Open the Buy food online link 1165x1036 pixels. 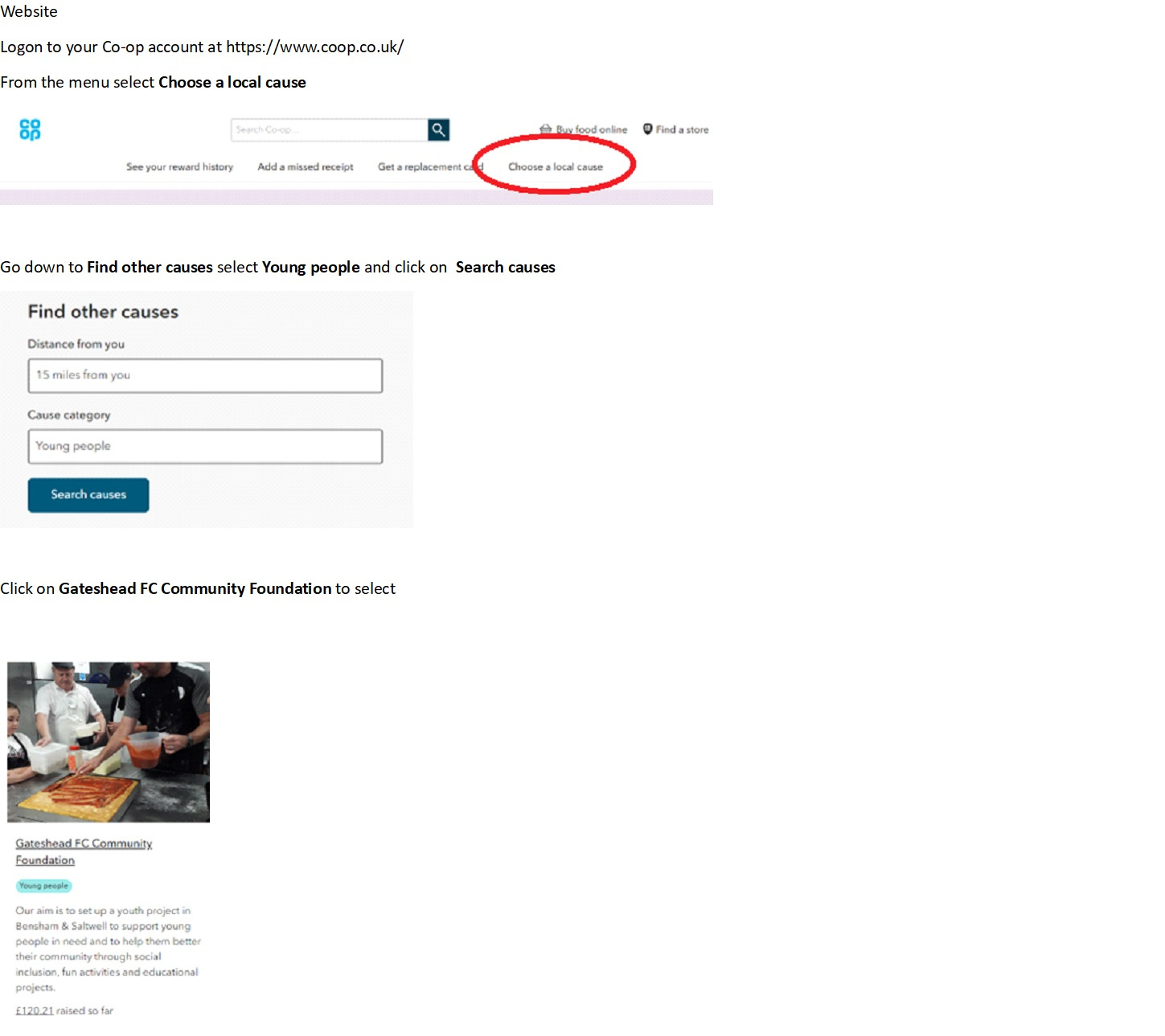click(x=592, y=129)
